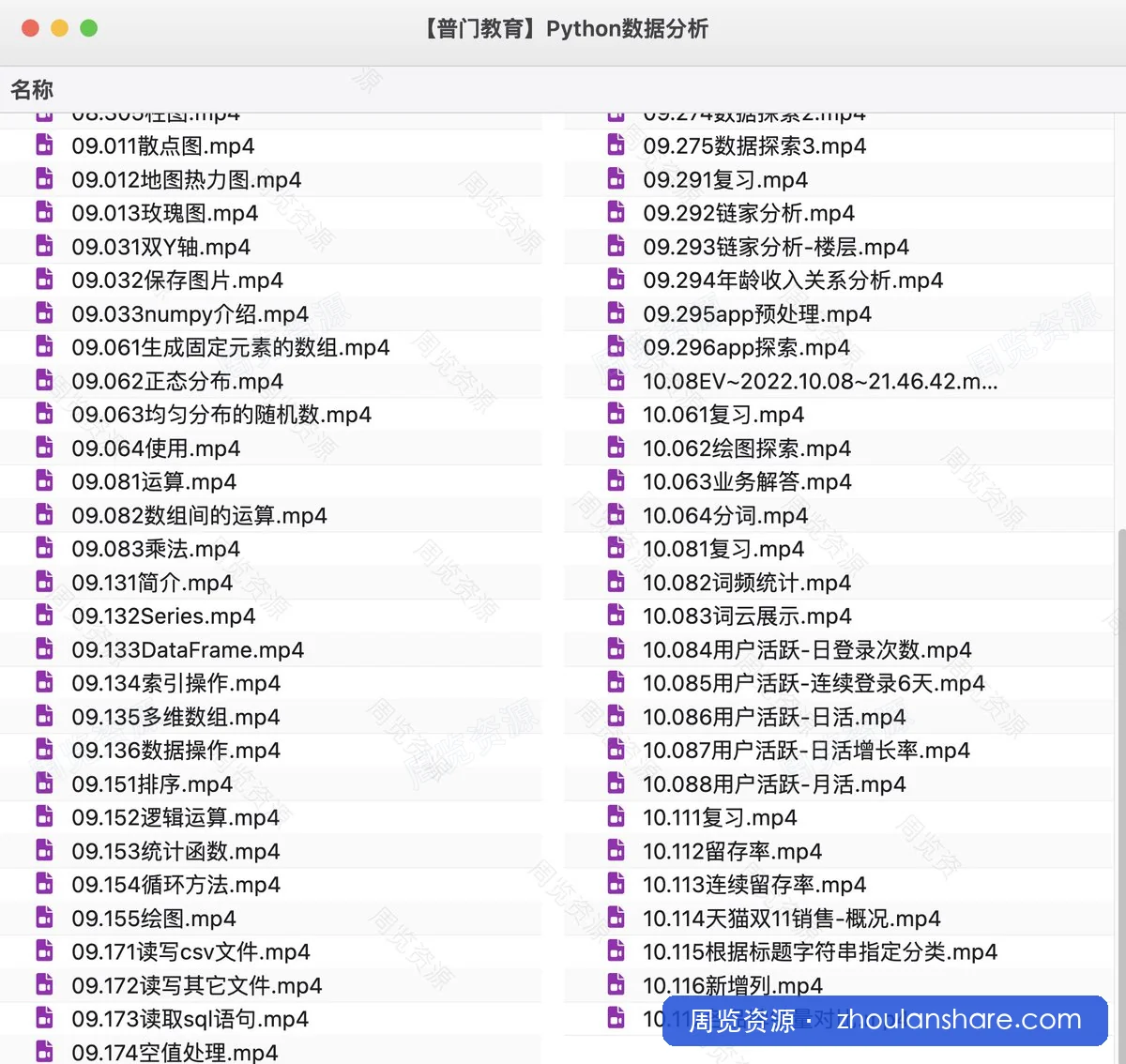Viewport: 1126px width, 1064px height.
Task: Select file name 09.171读写csv文件.mp4
Action: tap(191, 952)
